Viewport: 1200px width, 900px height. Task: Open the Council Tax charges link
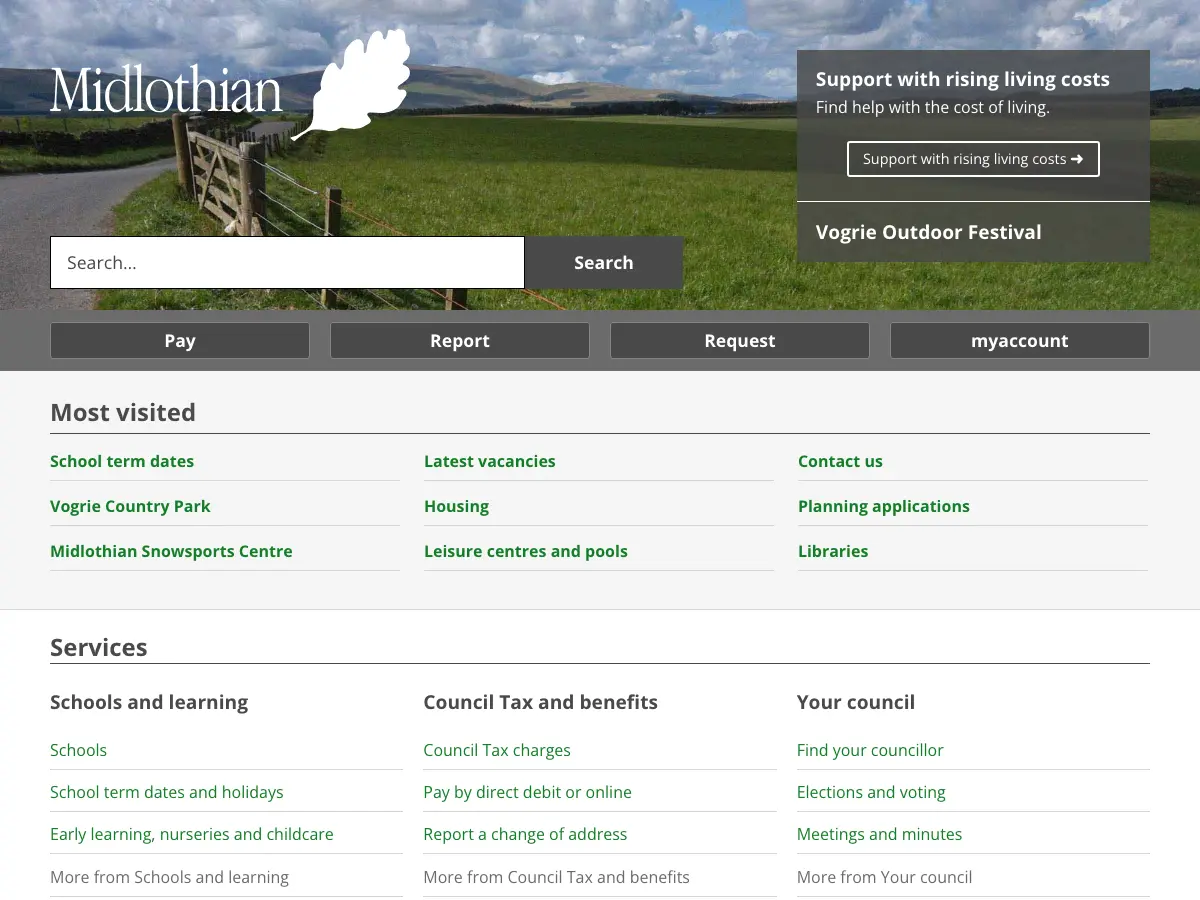[x=497, y=750]
